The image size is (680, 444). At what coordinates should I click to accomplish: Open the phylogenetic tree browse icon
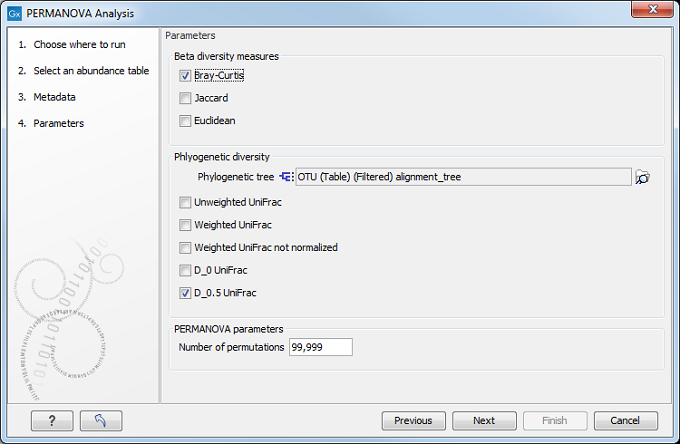[643, 177]
